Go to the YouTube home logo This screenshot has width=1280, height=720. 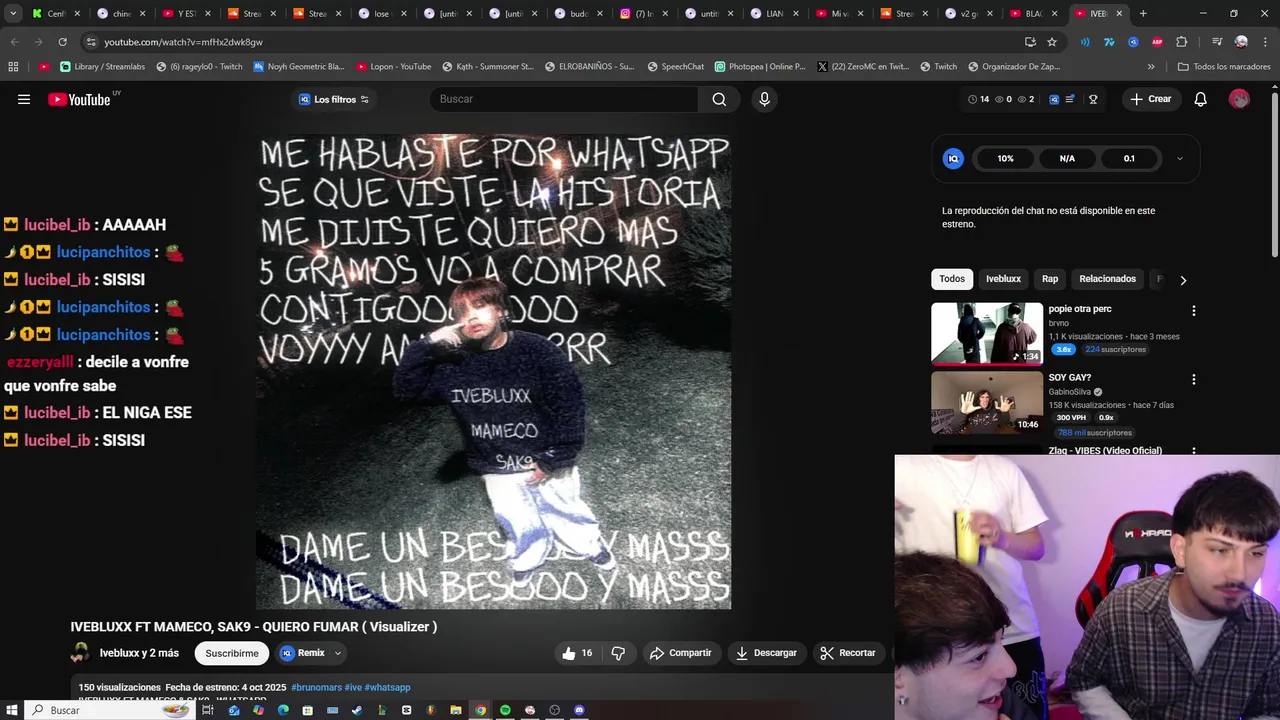pyautogui.click(x=79, y=99)
